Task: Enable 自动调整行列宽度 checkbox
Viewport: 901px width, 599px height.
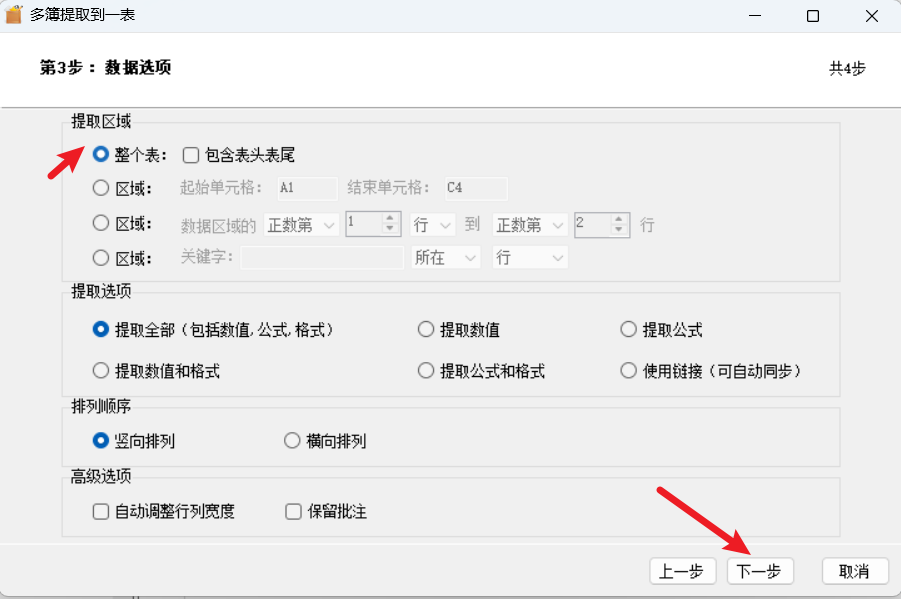Action: point(100,512)
